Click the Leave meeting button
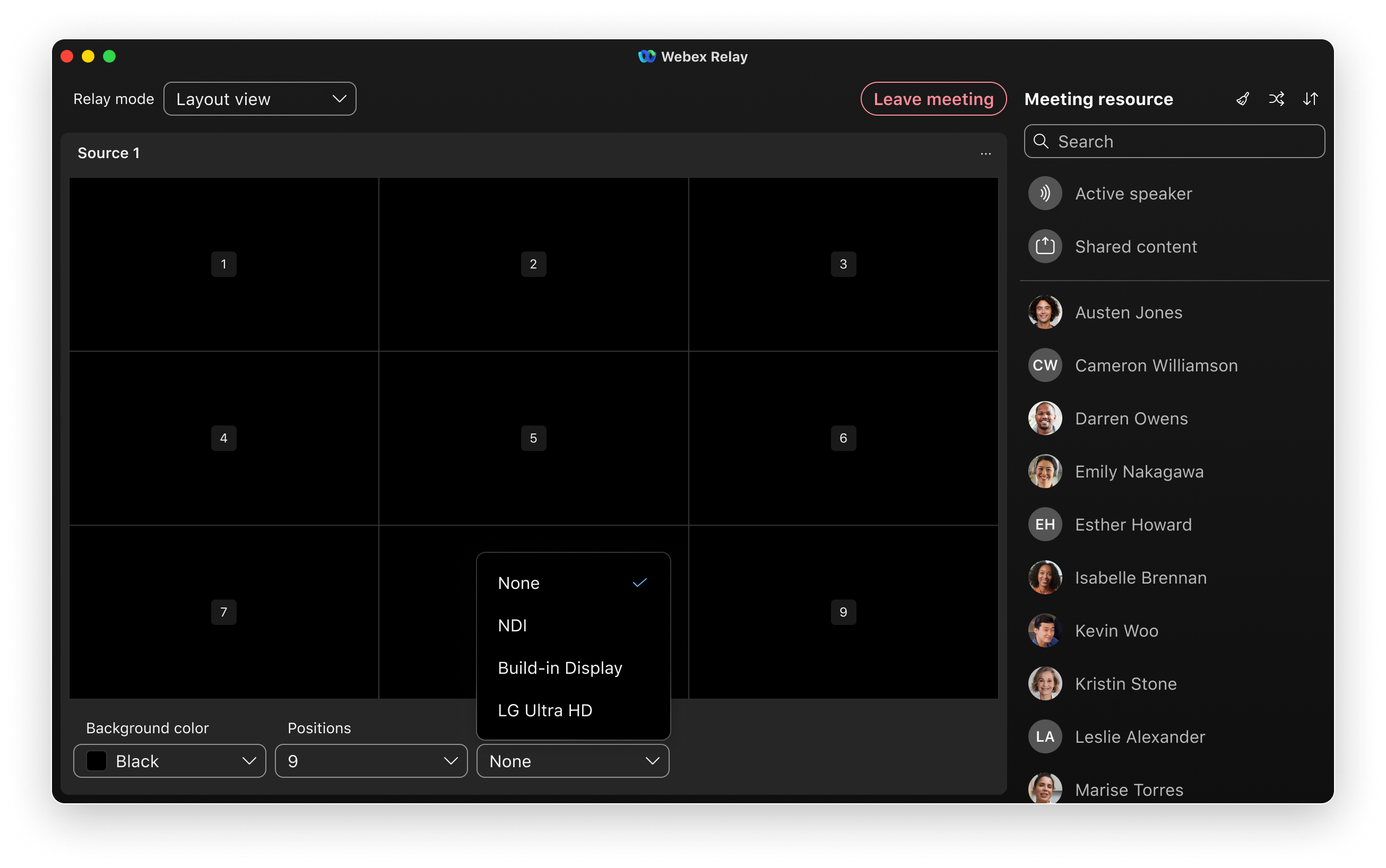This screenshot has width=1386, height=868. [933, 99]
